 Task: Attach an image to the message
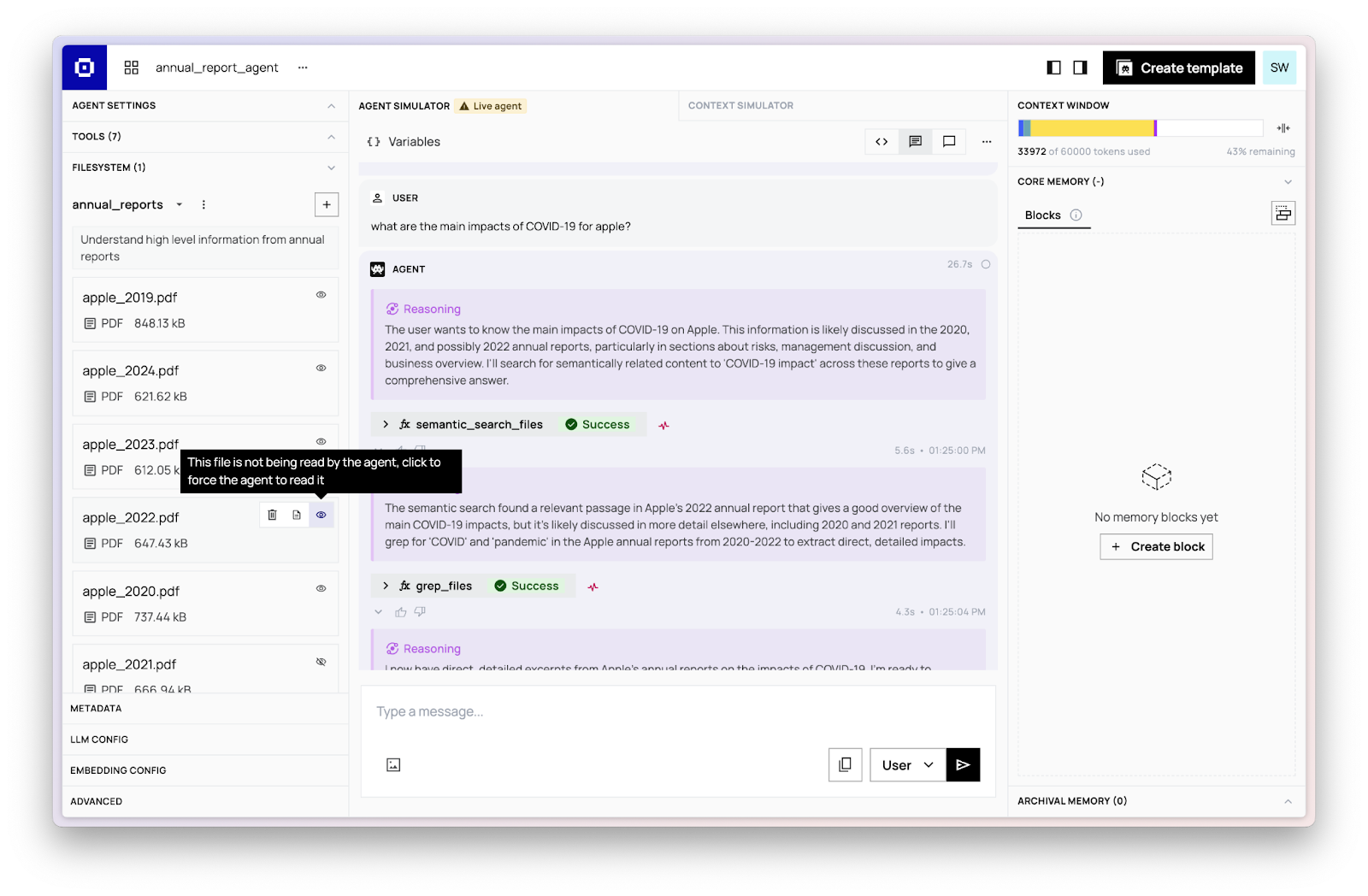click(393, 765)
